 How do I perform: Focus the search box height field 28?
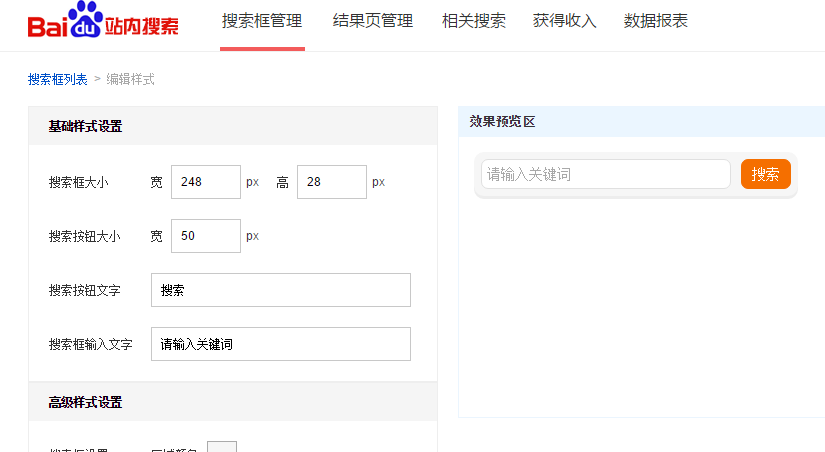click(331, 182)
